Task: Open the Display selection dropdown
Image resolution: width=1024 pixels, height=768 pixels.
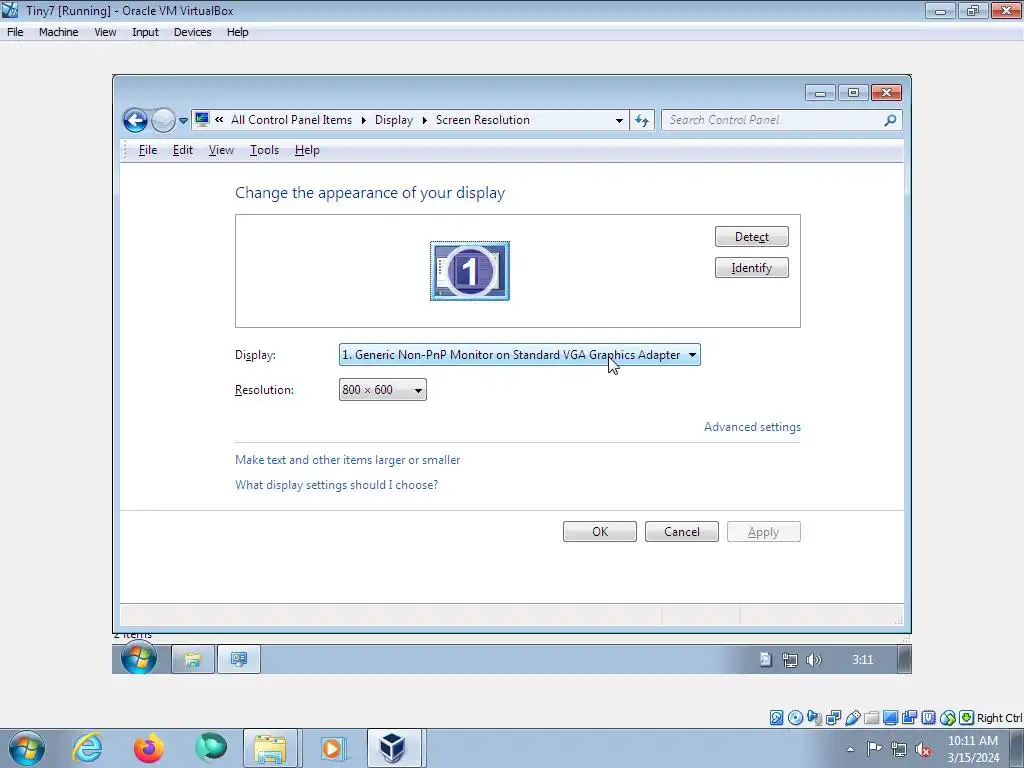Action: [520, 355]
